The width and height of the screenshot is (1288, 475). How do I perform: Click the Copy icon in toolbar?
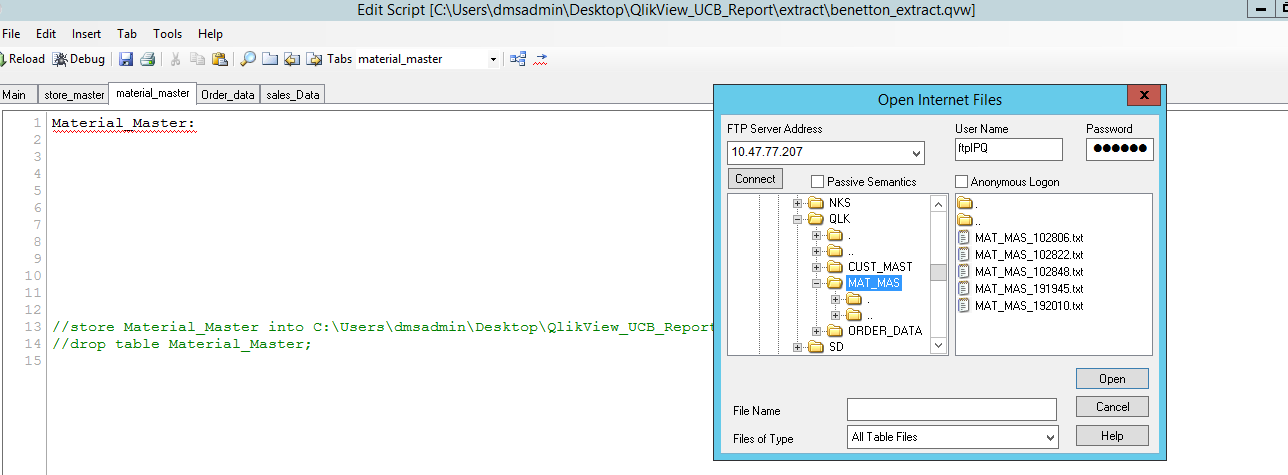click(x=198, y=59)
